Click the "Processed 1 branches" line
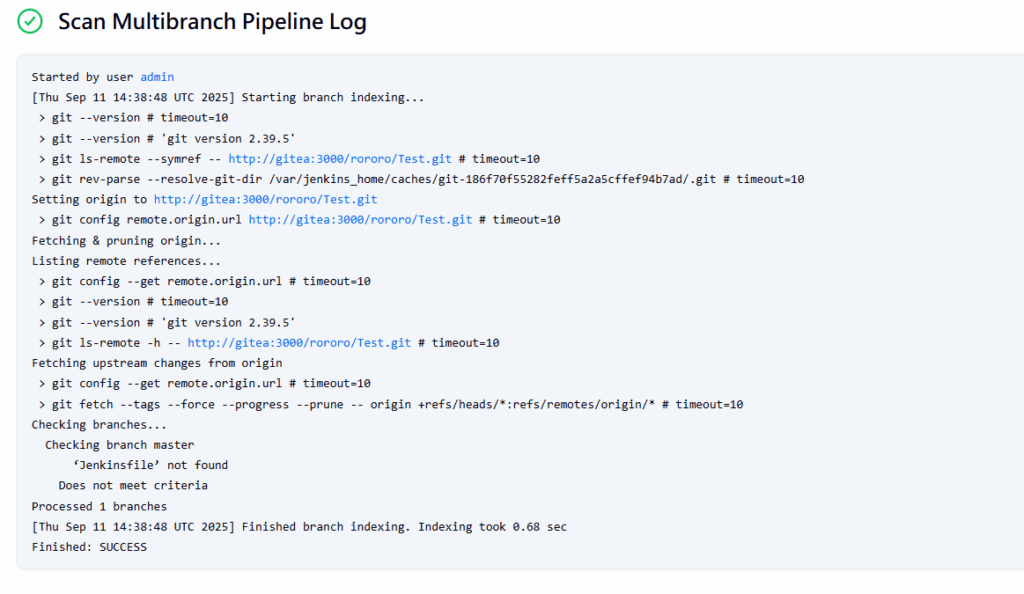Image resolution: width=1024 pixels, height=594 pixels. tap(99, 506)
